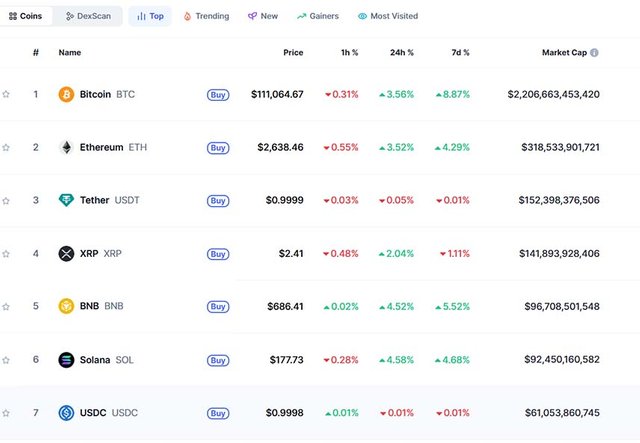Select the Gainers filter tab
Image resolution: width=640 pixels, height=443 pixels.
(318, 16)
